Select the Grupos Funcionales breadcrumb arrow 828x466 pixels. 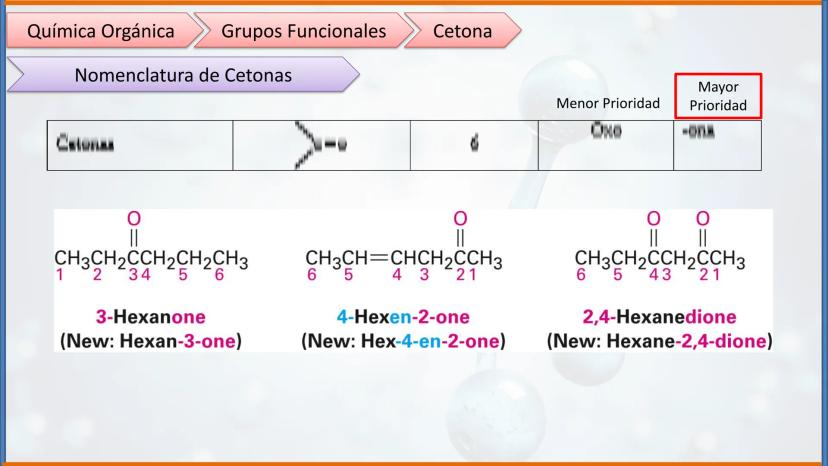coord(303,31)
